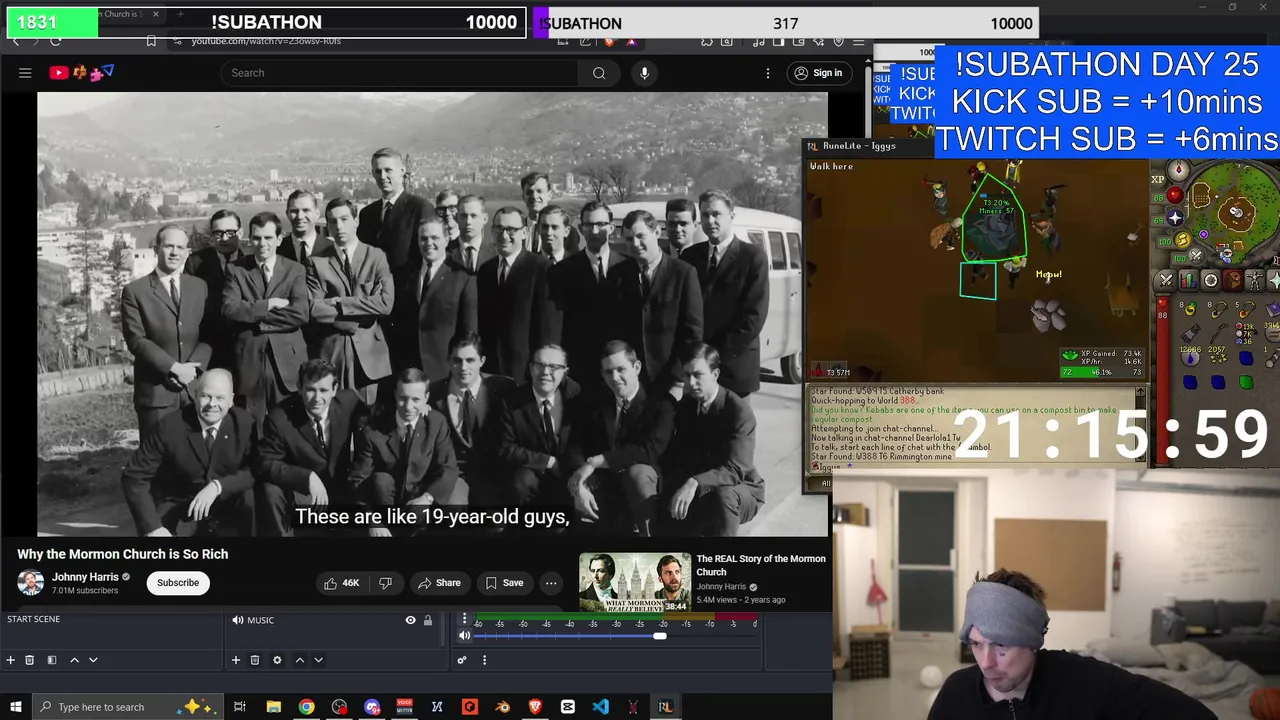Viewport: 1280px width, 720px height.
Task: Dislike the video with the thumbs-down button
Action: click(385, 583)
